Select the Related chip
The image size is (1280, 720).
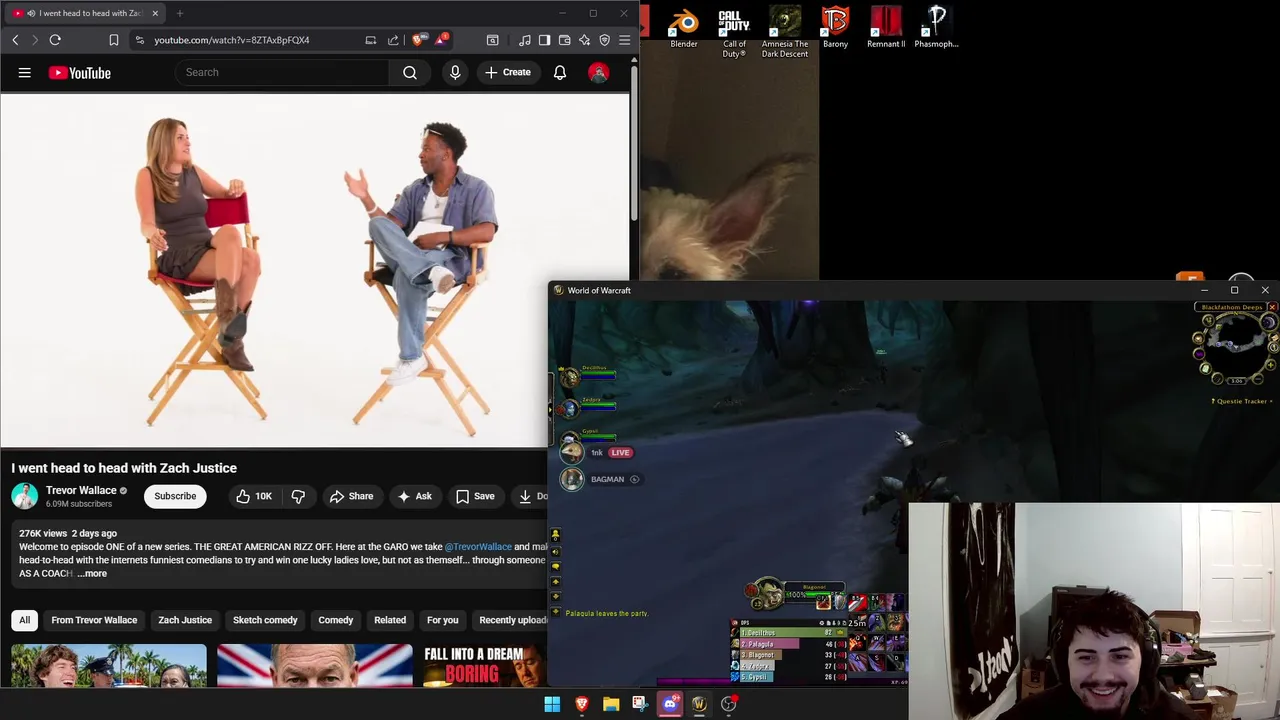390,620
